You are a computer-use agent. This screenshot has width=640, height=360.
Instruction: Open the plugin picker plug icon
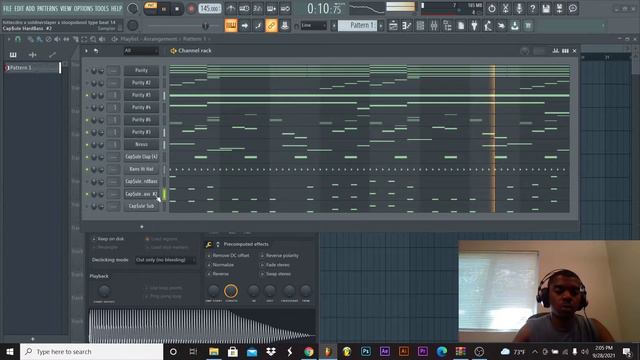[x=474, y=26]
